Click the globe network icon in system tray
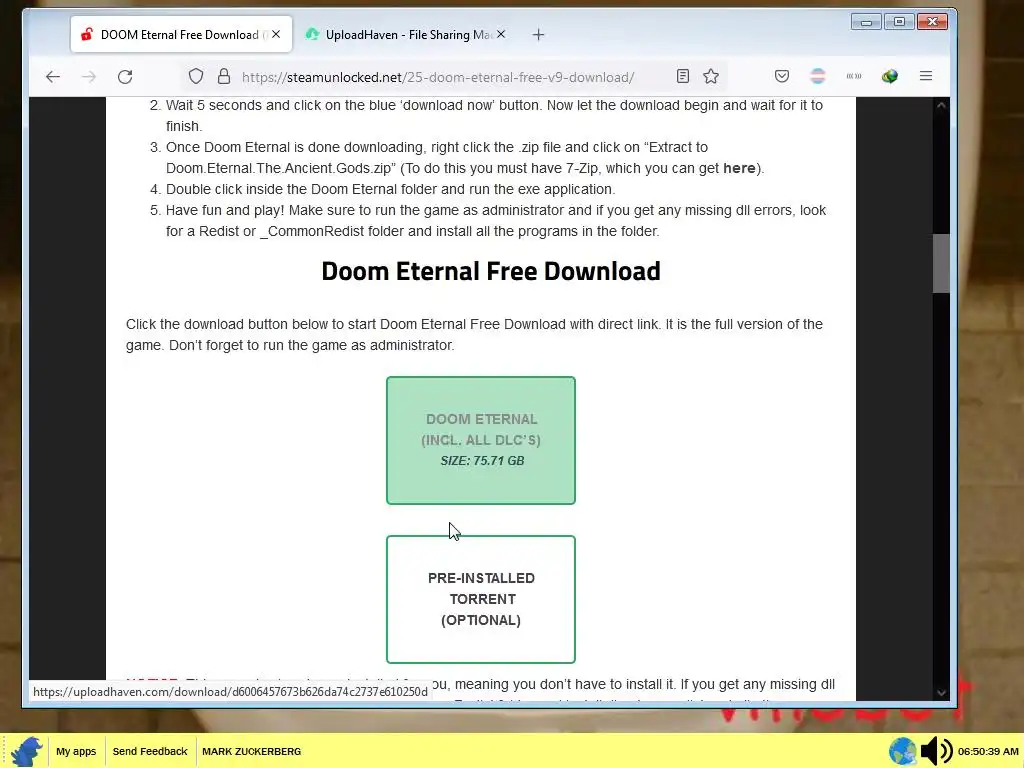 903,751
